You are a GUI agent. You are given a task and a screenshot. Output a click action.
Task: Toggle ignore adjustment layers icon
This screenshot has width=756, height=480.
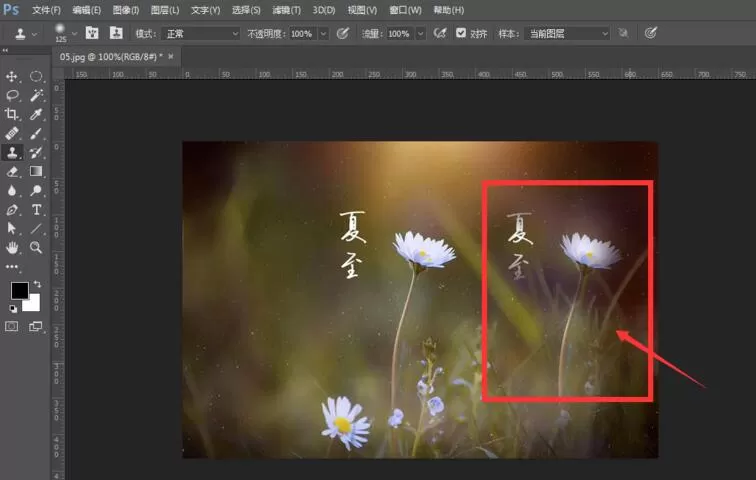623,33
